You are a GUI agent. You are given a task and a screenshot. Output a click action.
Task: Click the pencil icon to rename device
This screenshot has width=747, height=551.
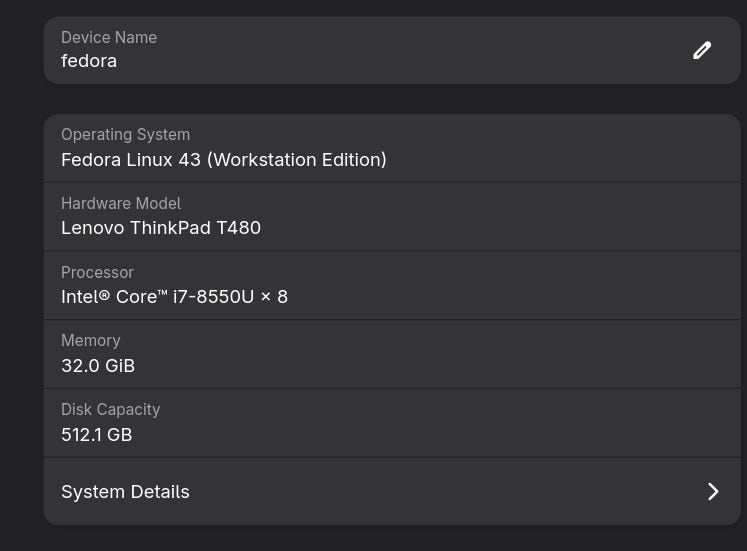[702, 50]
